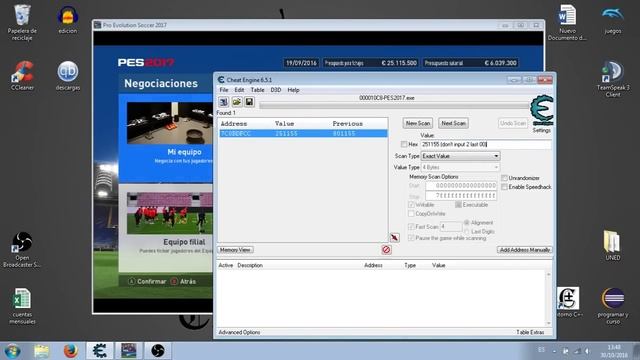
Task: Open CCleaner desktop shortcut
Action: click(x=22, y=76)
